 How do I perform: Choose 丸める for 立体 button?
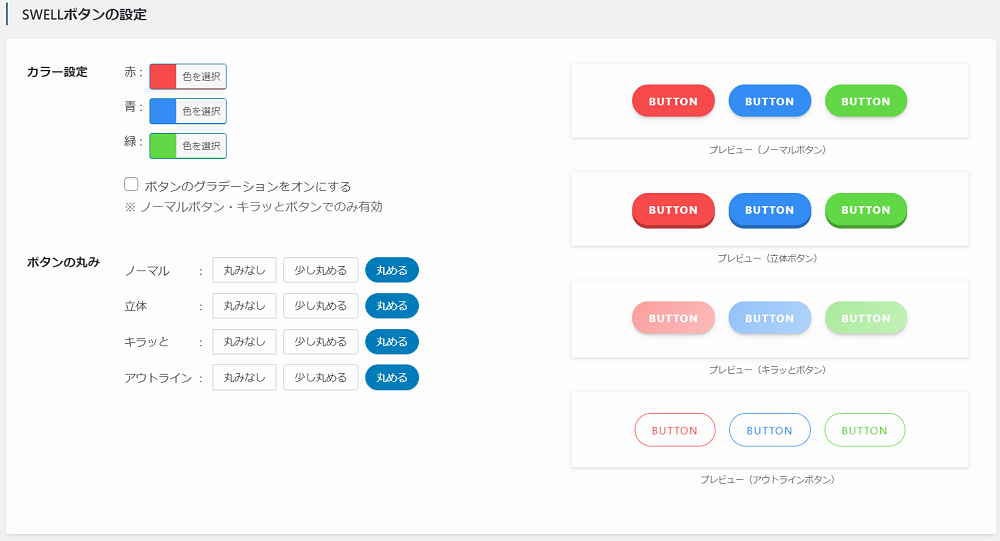pos(392,306)
